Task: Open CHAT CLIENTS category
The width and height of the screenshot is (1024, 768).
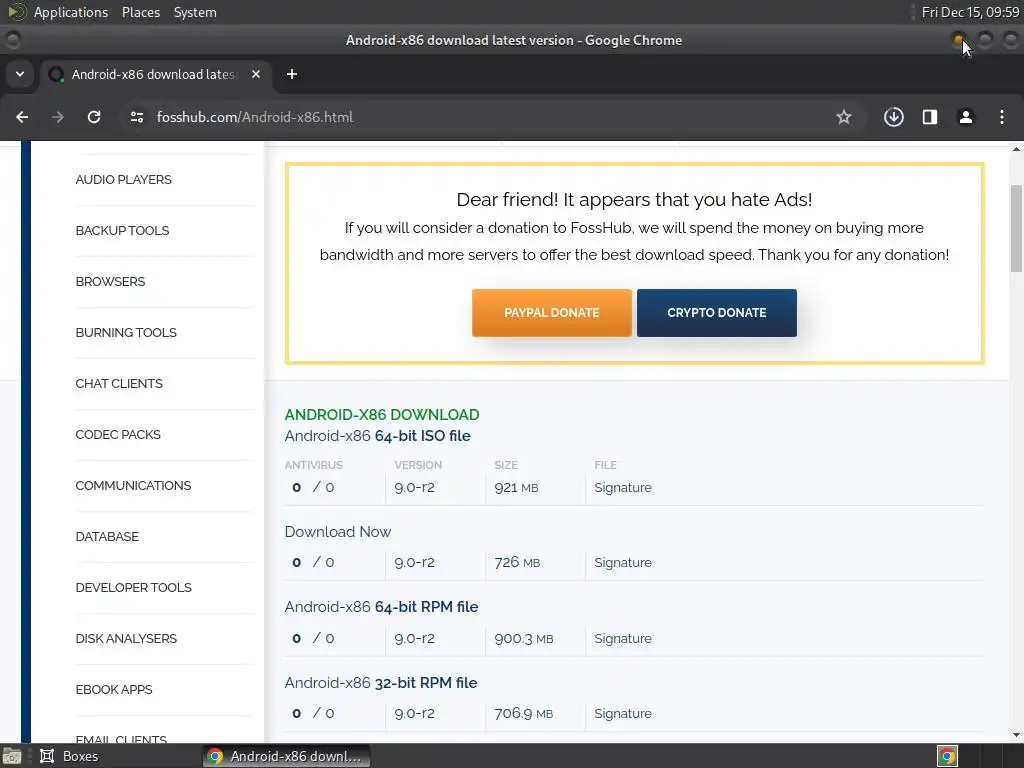Action: (x=119, y=383)
